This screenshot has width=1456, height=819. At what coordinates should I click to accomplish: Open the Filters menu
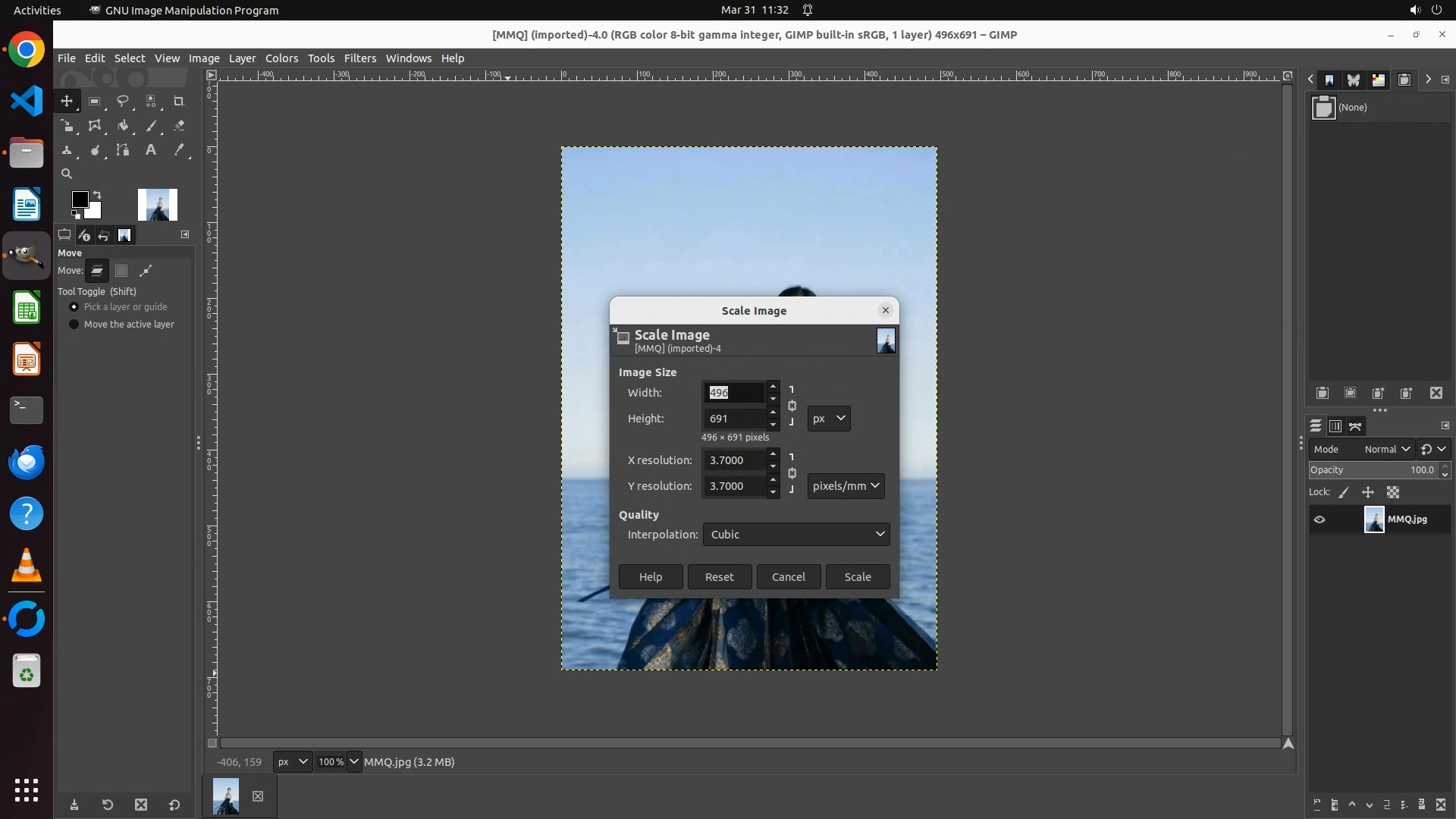359,58
